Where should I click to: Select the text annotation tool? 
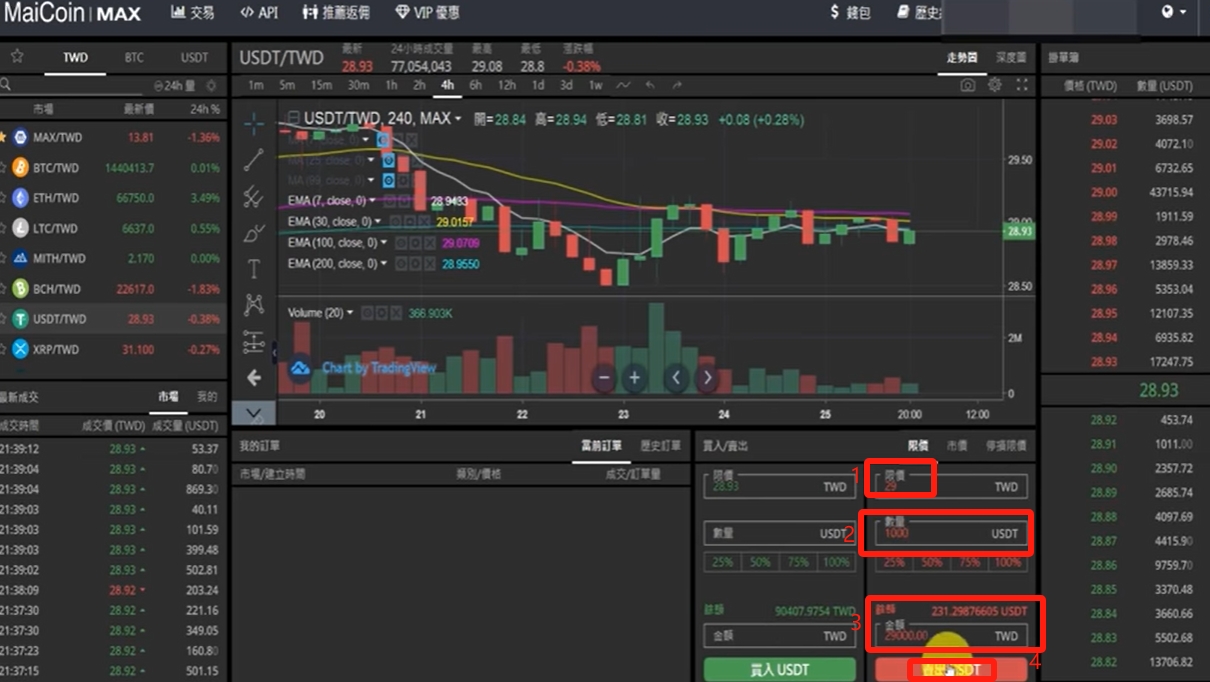click(254, 269)
